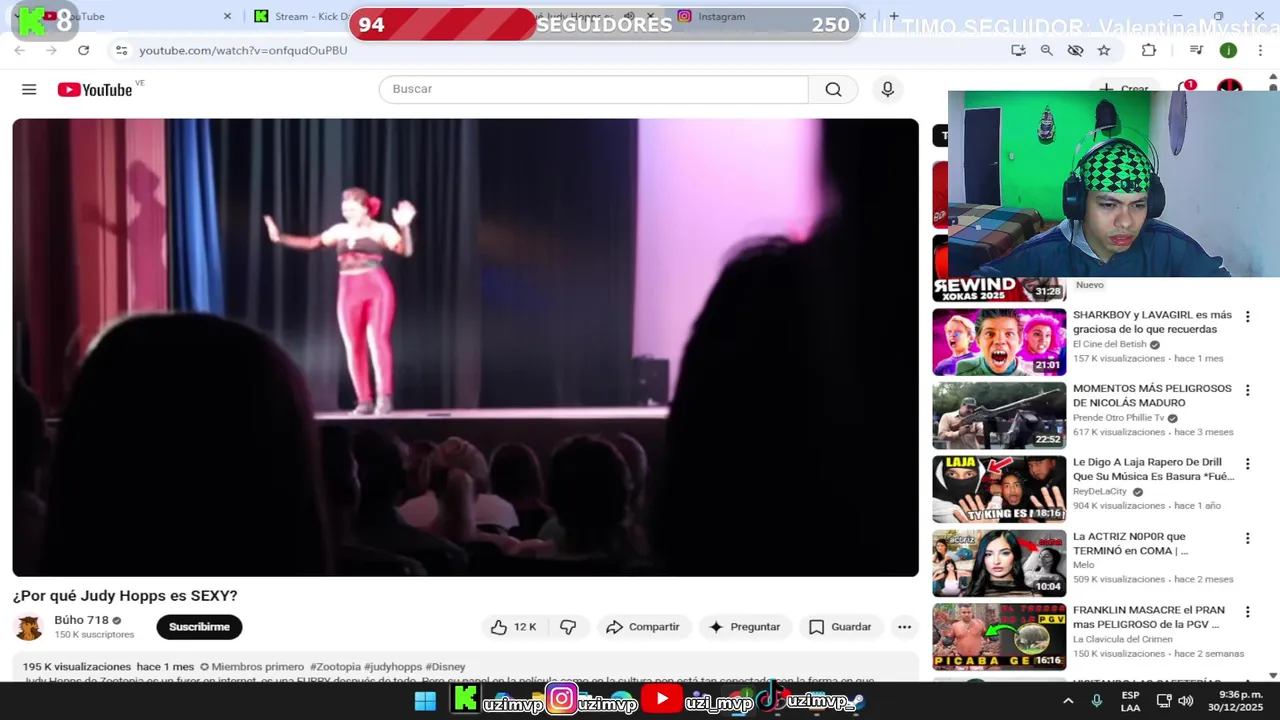Focus the Buscar search field
This screenshot has height=720, width=1280.
coord(593,89)
